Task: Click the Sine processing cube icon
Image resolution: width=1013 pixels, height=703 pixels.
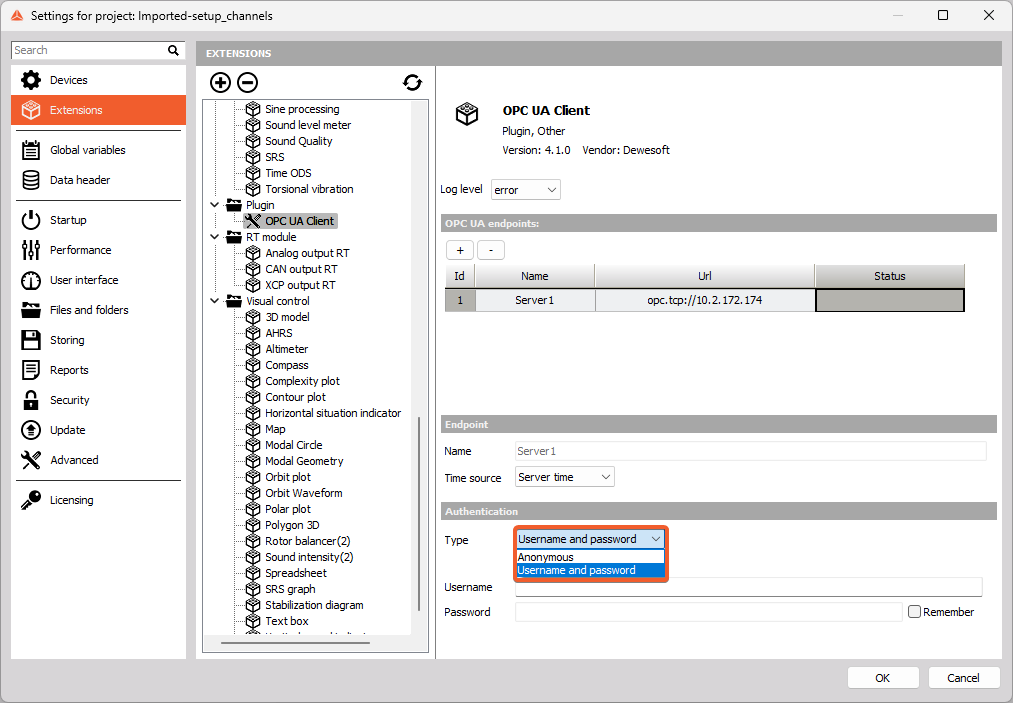Action: pos(253,109)
